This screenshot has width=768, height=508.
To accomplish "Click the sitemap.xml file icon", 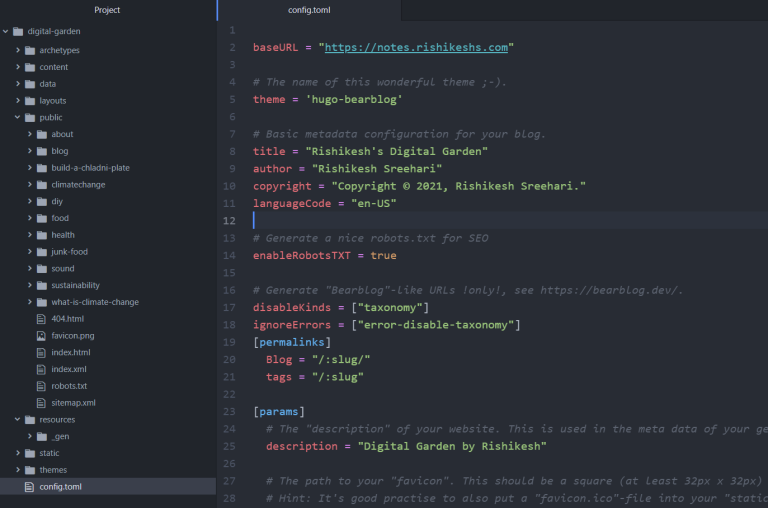I will (42, 403).
